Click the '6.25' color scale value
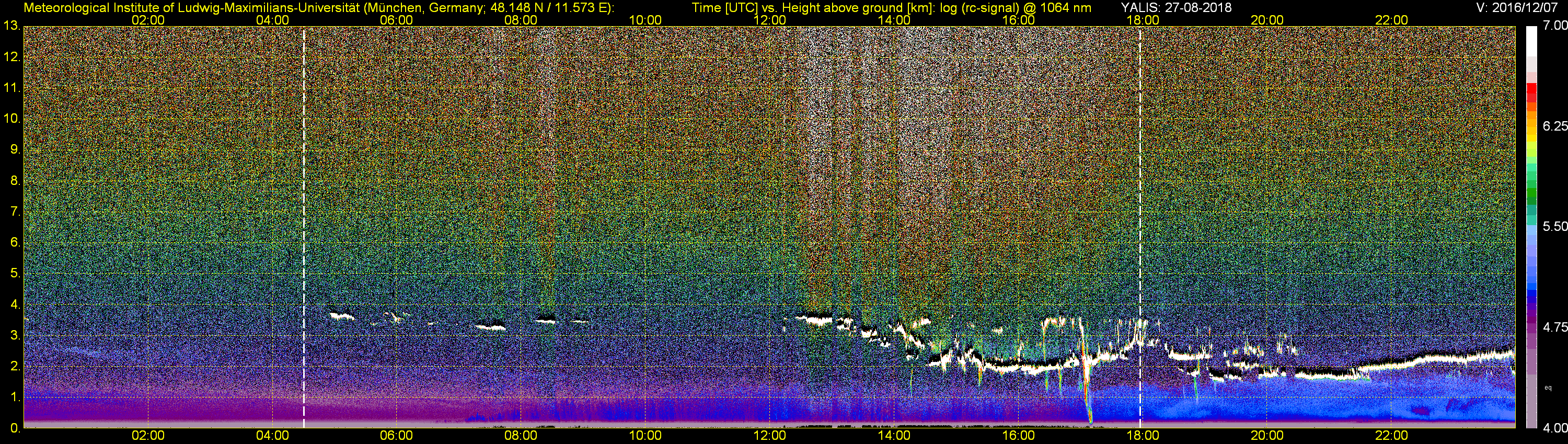 tap(1555, 126)
